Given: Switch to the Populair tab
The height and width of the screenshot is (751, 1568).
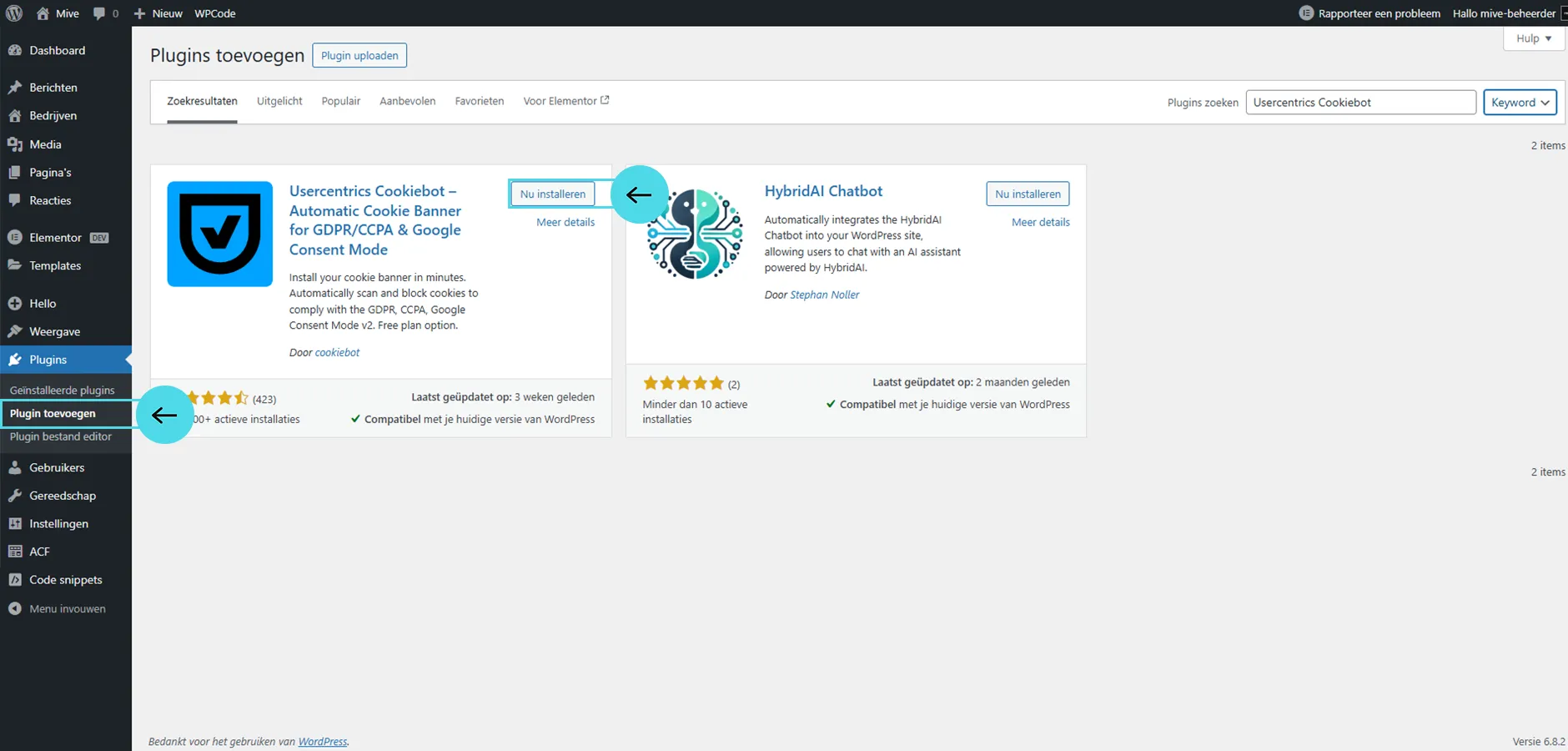Looking at the screenshot, I should click(x=341, y=101).
